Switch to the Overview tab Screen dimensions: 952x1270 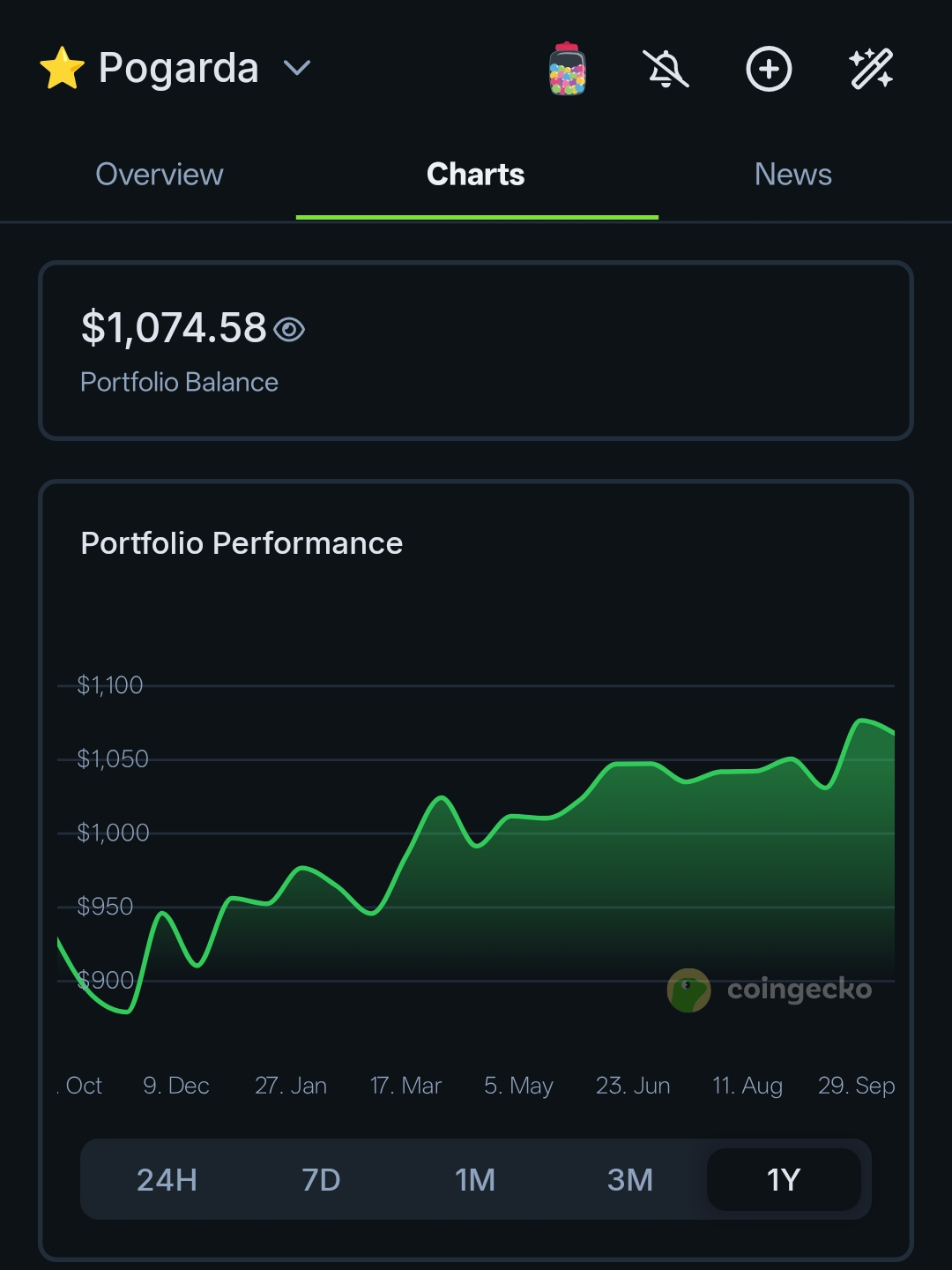159,175
